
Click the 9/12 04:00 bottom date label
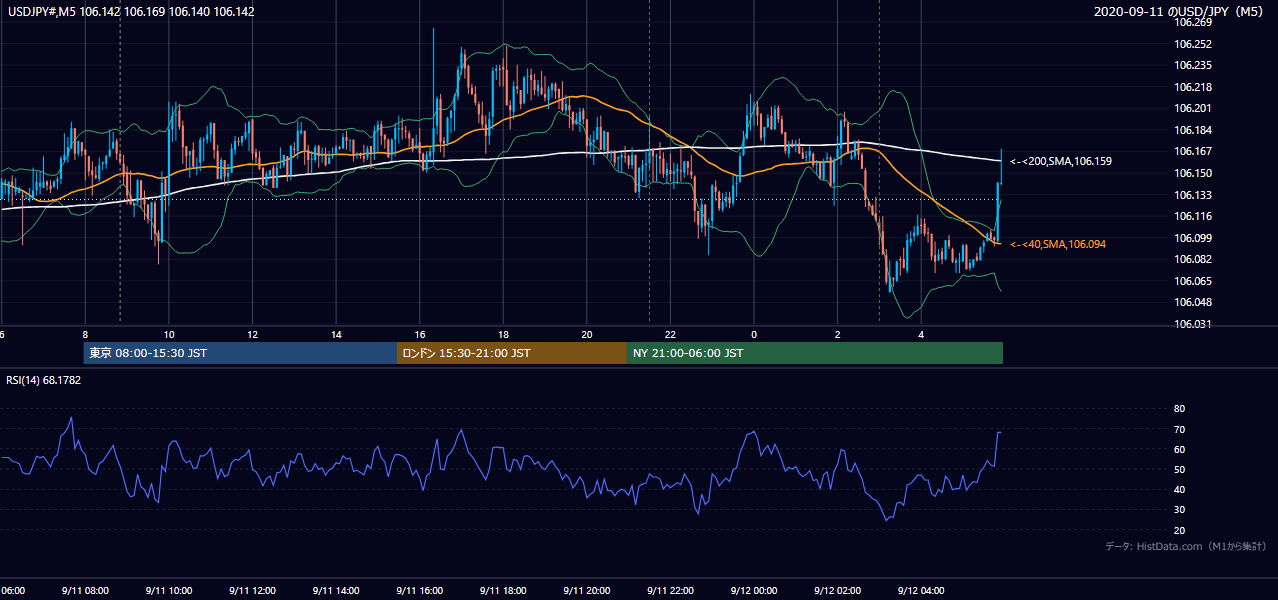tap(921, 590)
